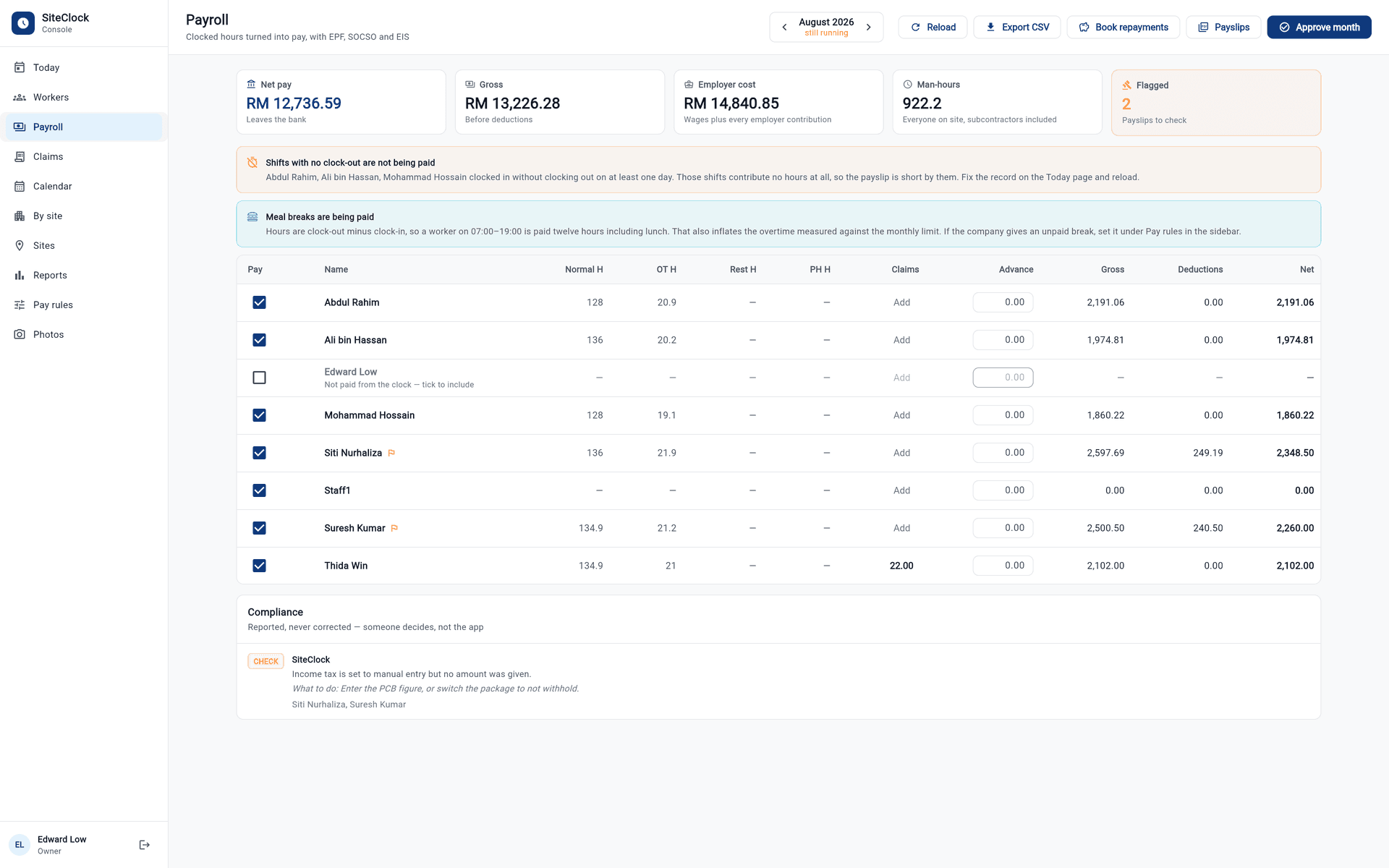Click the Workers people icon in sidebar
Viewport: 1389px width, 868px height.
20,97
